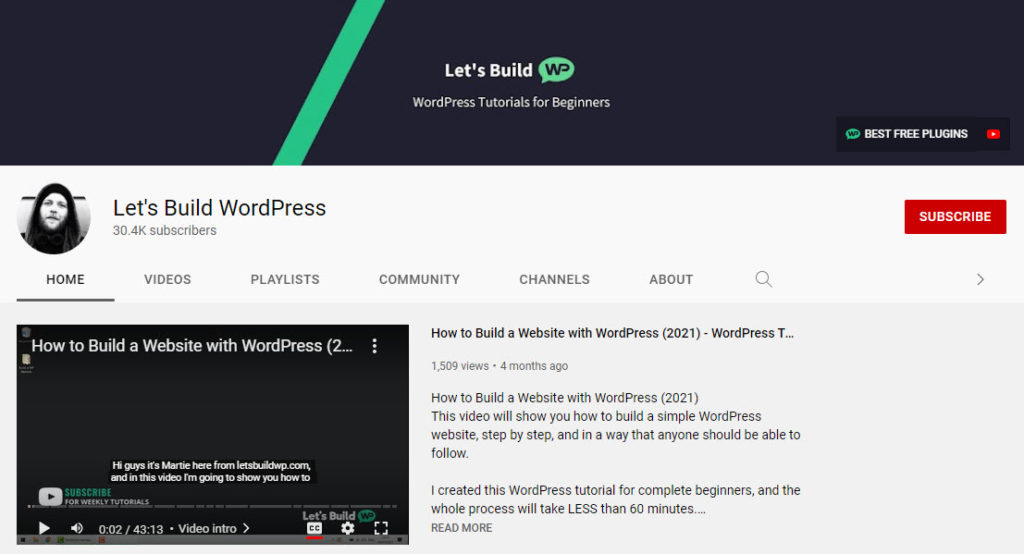1024x554 pixels.
Task: Expand the Video intro chapter chevron
Action: coord(246,528)
